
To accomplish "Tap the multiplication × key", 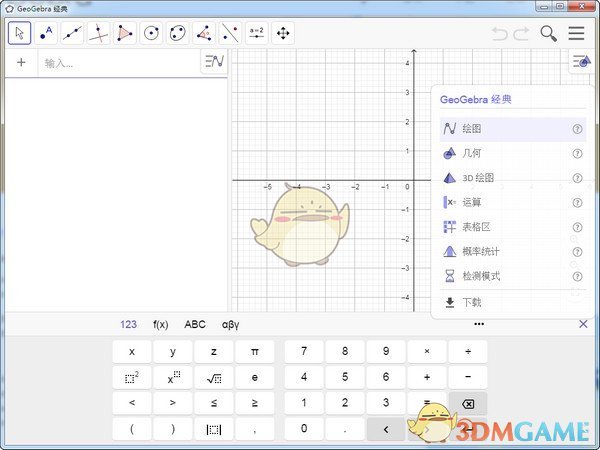I will tap(427, 351).
